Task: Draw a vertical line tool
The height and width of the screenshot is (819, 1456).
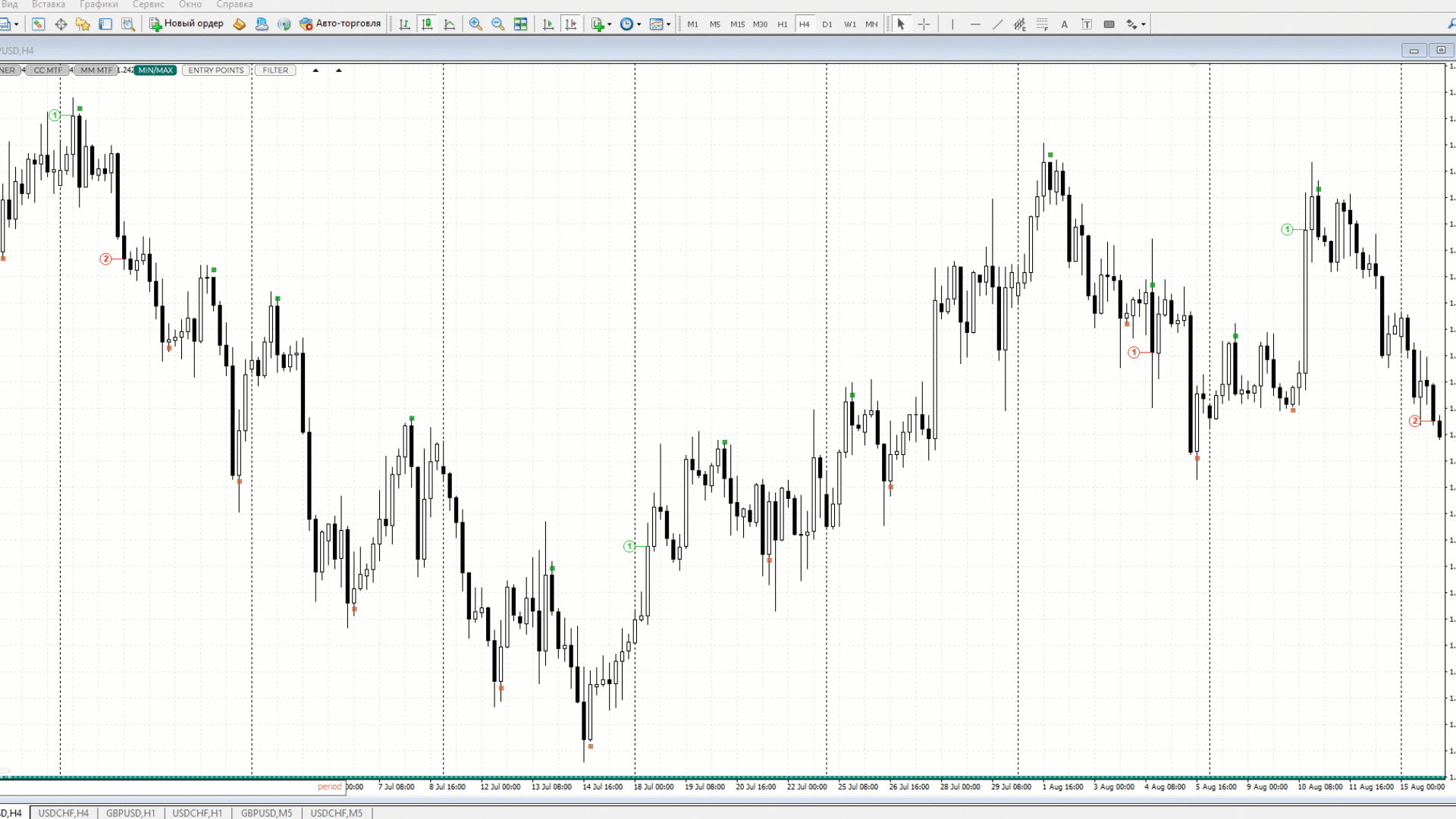Action: 952,24
